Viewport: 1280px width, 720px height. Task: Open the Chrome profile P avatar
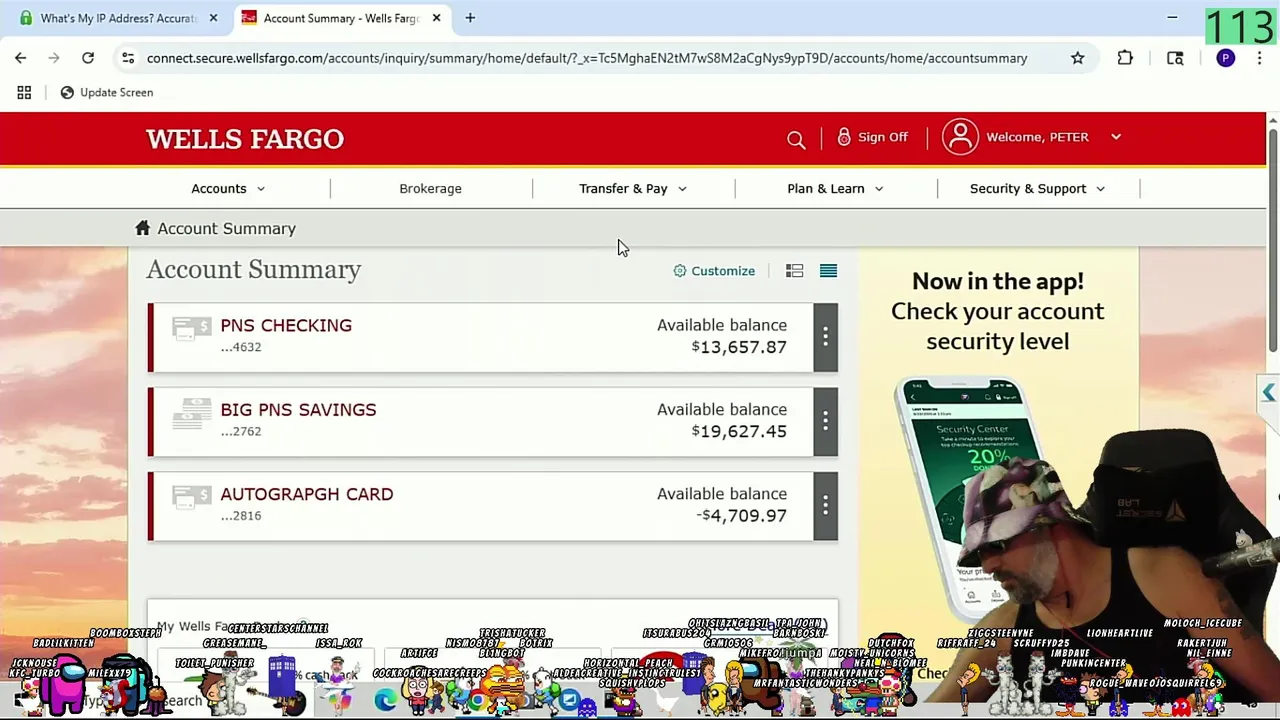(1225, 58)
